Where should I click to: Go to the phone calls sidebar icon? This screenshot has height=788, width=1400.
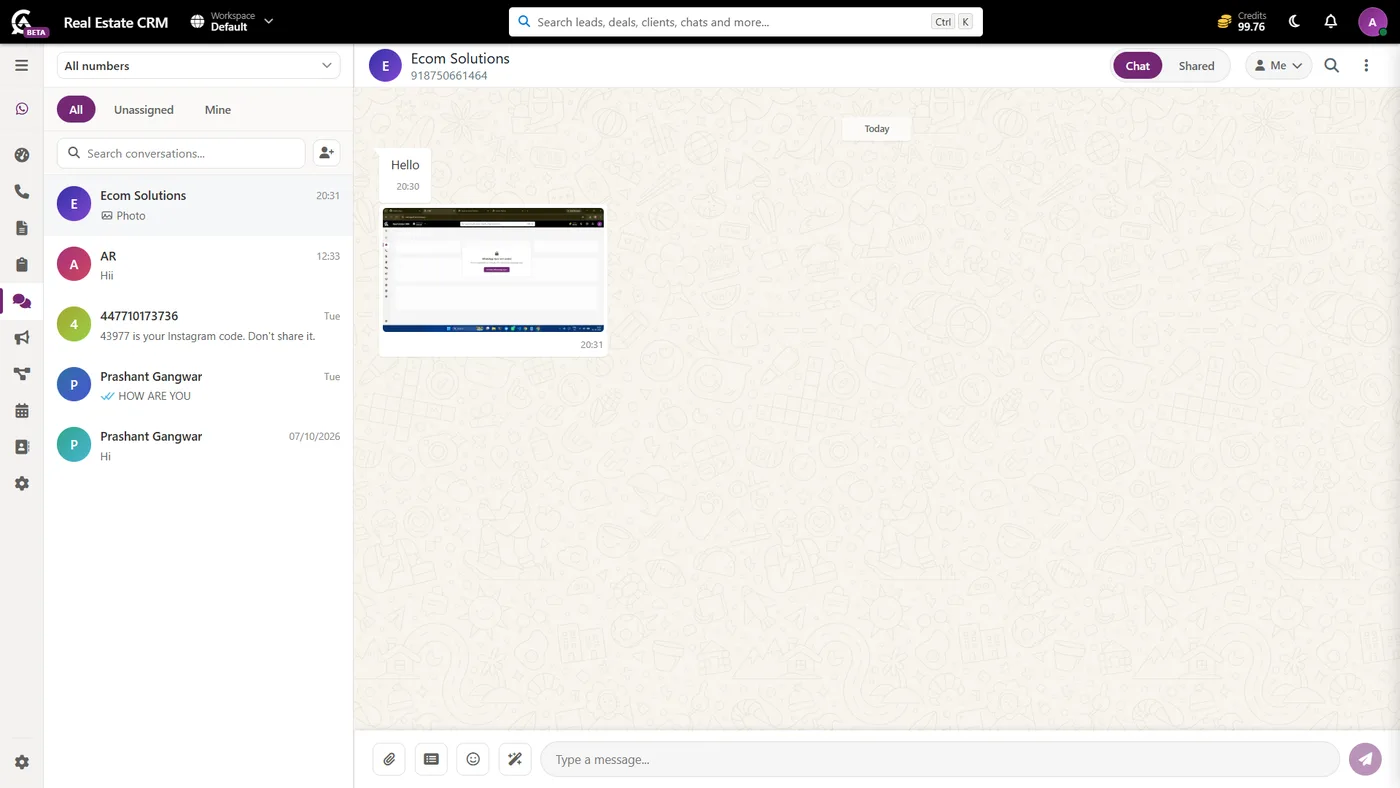tap(21, 191)
